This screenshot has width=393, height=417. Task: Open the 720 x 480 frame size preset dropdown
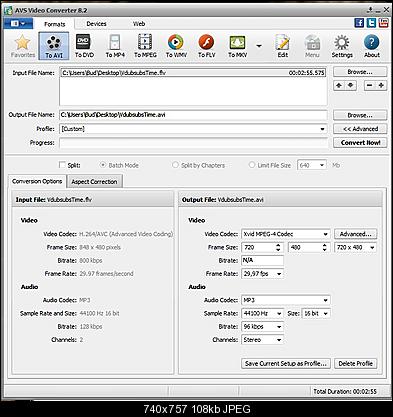[355, 247]
